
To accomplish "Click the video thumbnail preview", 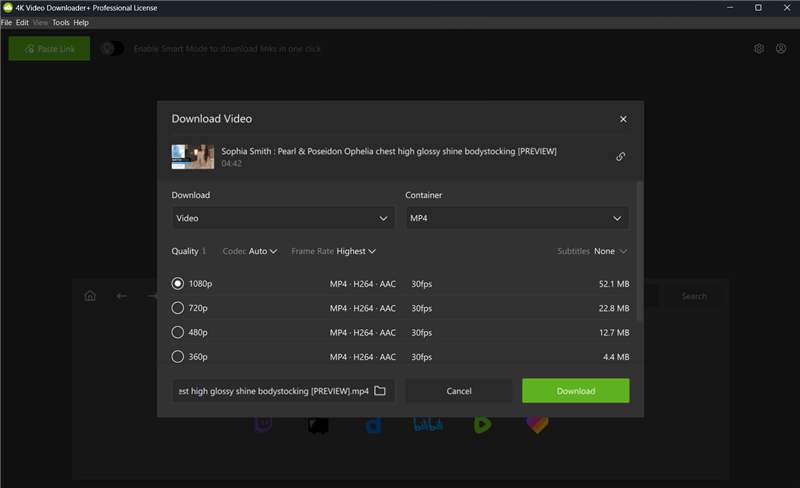I will (x=193, y=156).
